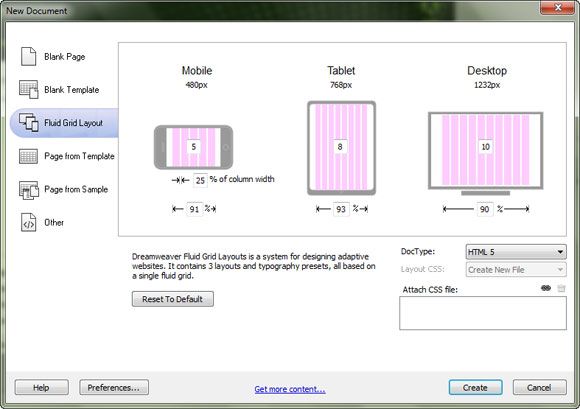Click the Mobile width percentage field
Screen dimensions: 580x409
[x=195, y=209]
